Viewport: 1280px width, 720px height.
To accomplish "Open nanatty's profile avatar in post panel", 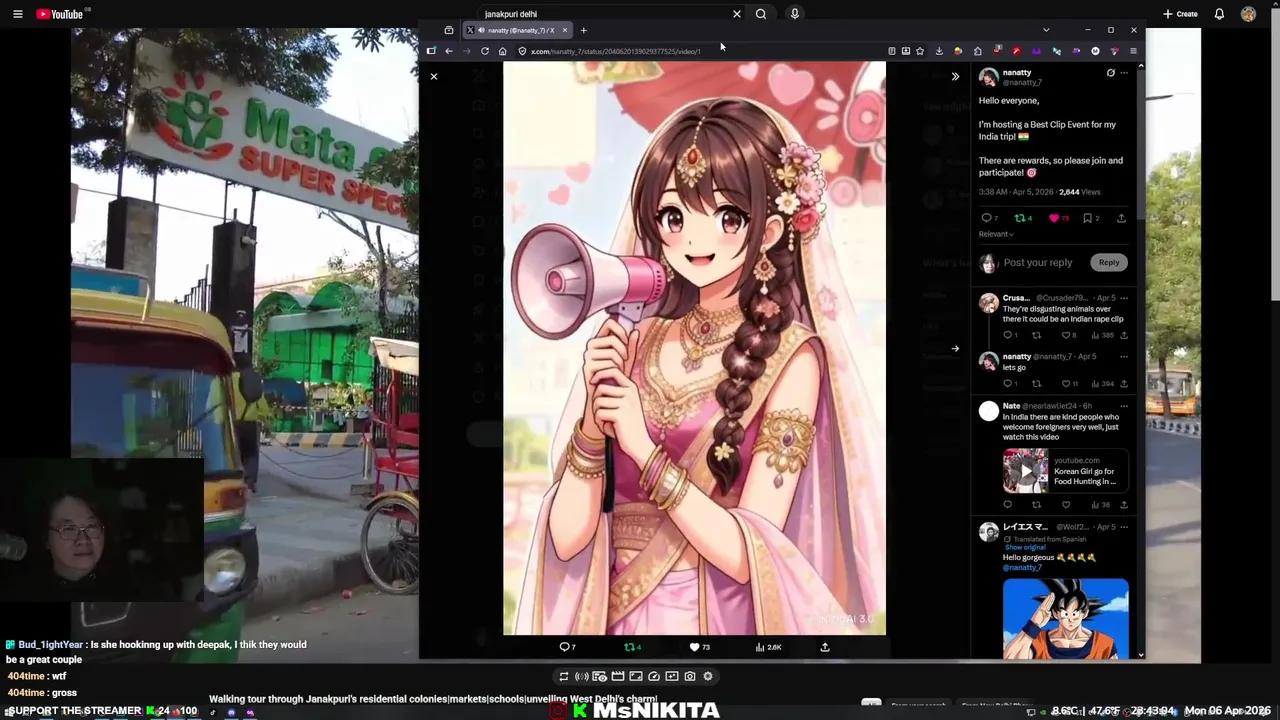I will click(x=988, y=77).
